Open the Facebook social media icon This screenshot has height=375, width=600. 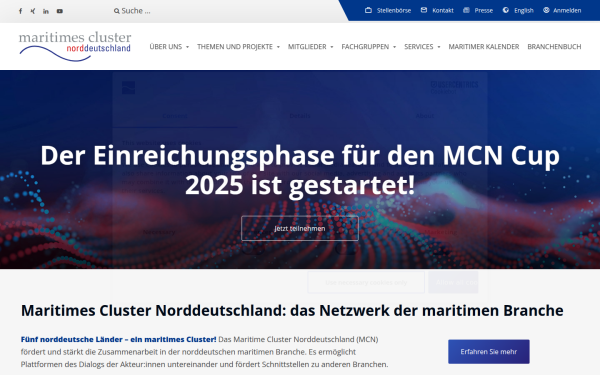tap(21, 11)
